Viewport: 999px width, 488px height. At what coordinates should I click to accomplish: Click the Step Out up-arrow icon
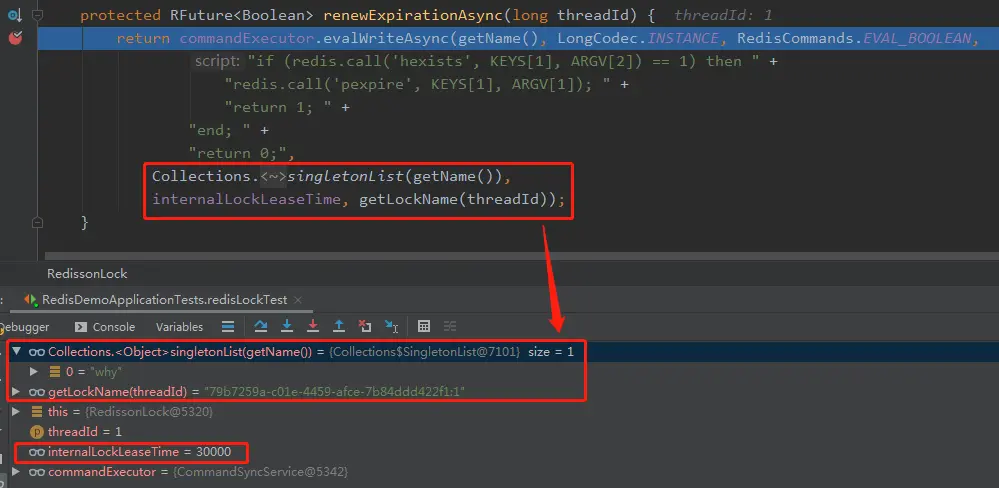click(339, 326)
